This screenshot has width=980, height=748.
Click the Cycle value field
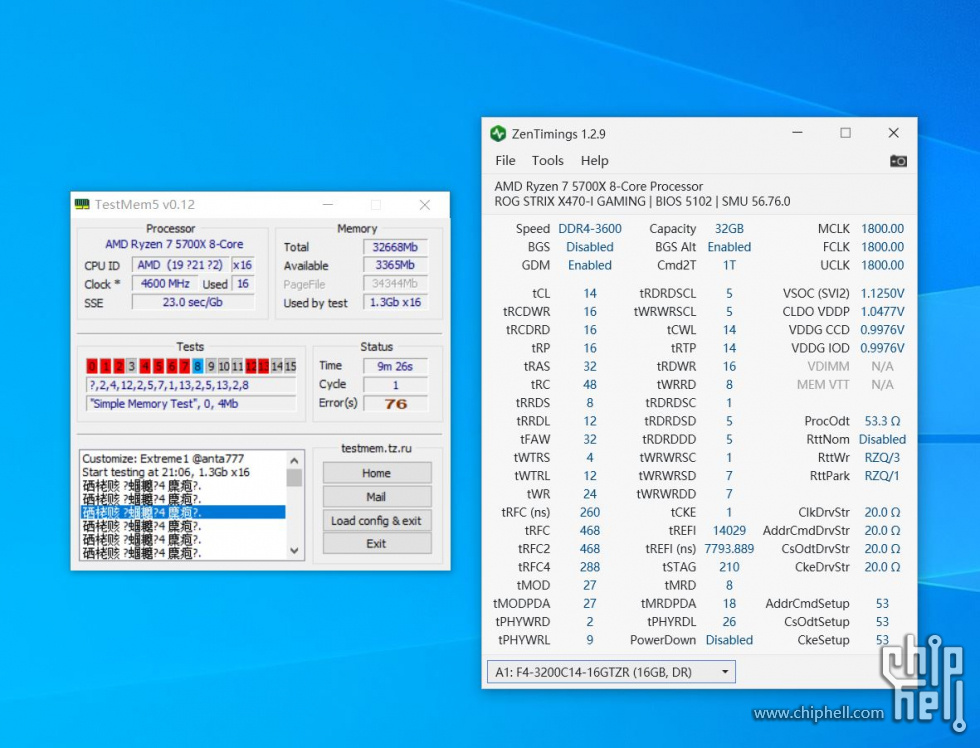(x=396, y=385)
